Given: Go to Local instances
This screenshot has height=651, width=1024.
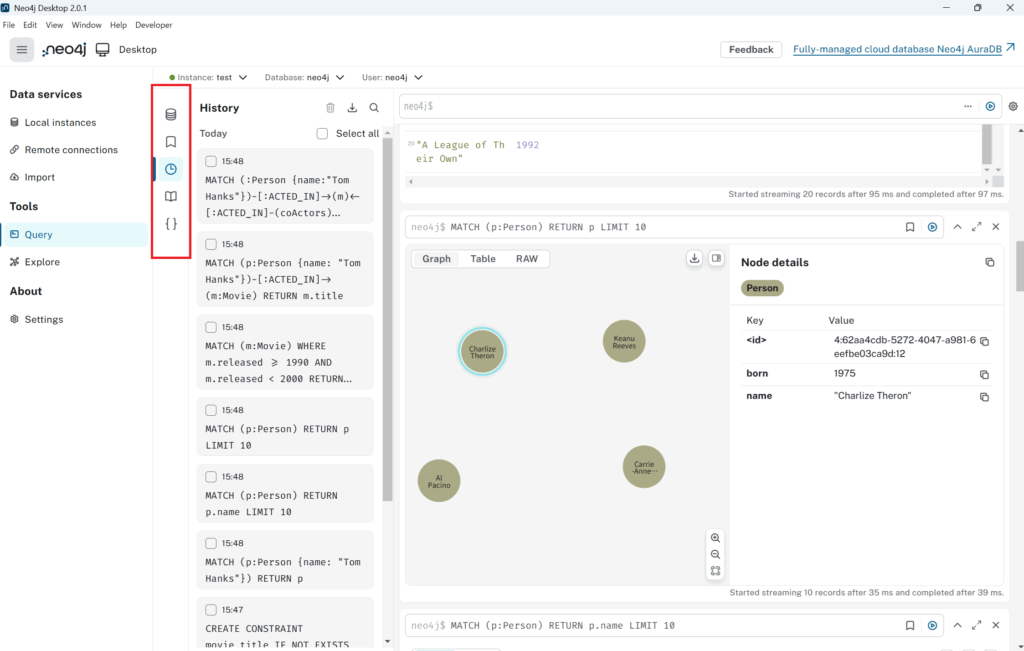Looking at the screenshot, I should coord(60,123).
